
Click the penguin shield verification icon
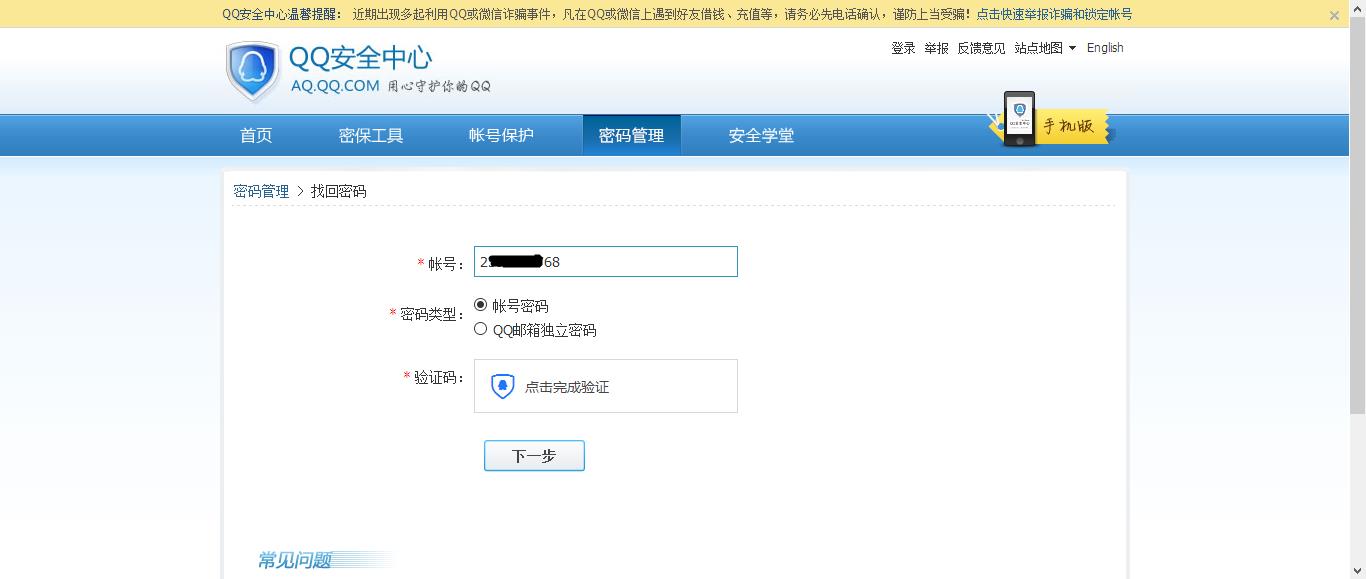[x=503, y=386]
